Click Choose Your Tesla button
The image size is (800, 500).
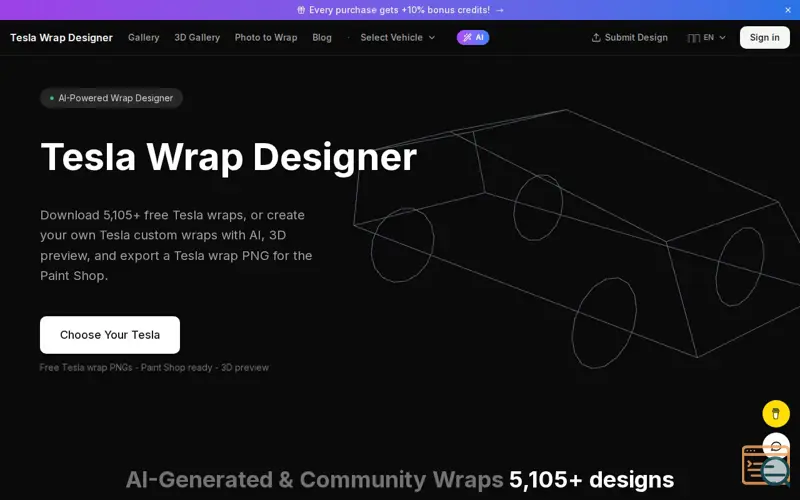click(110, 335)
